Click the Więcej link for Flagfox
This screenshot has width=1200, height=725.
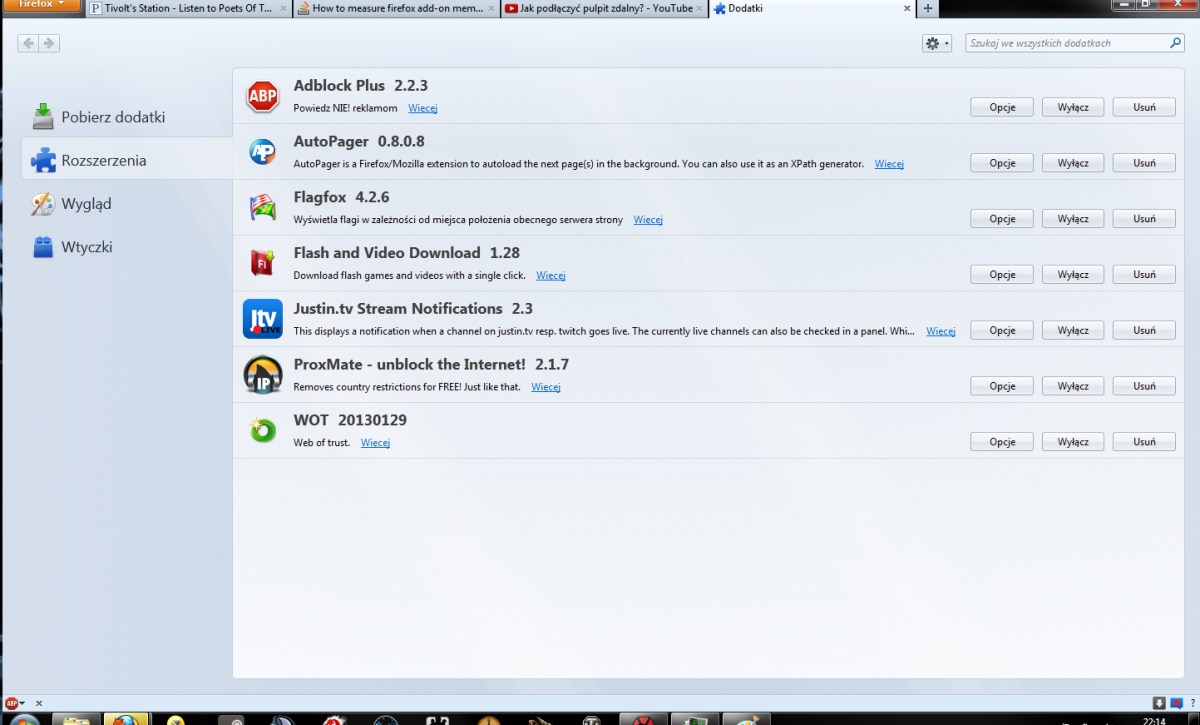tap(648, 220)
